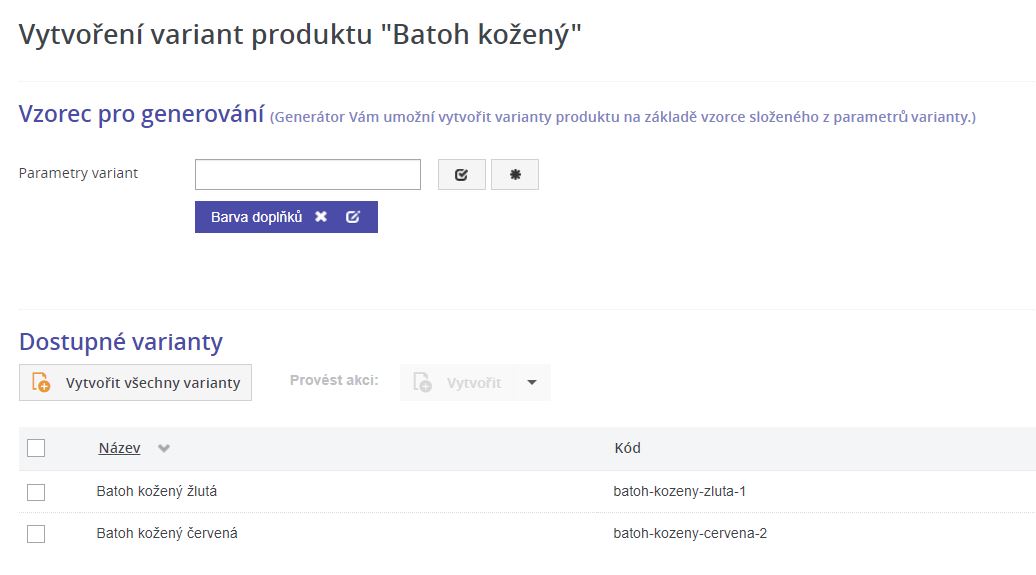Select the text Batoh kožený žlutá

coord(157,491)
